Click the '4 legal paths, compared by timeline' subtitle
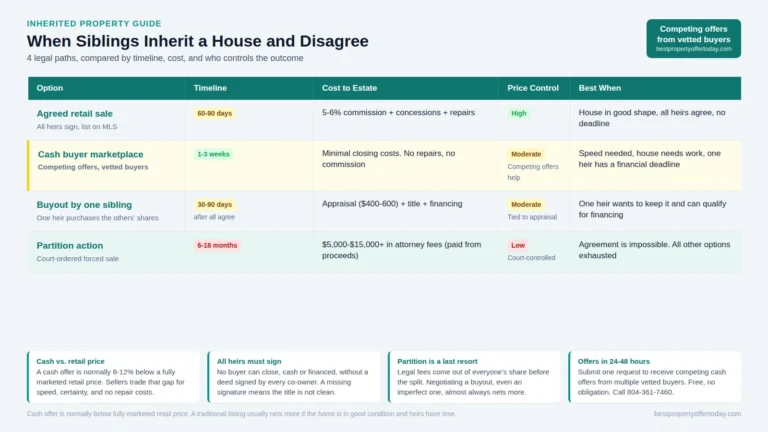This screenshot has width=768, height=432. 165,58
